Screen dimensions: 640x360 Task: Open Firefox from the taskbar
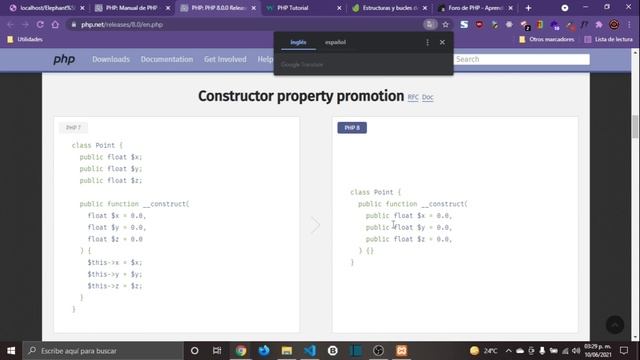tap(264, 351)
